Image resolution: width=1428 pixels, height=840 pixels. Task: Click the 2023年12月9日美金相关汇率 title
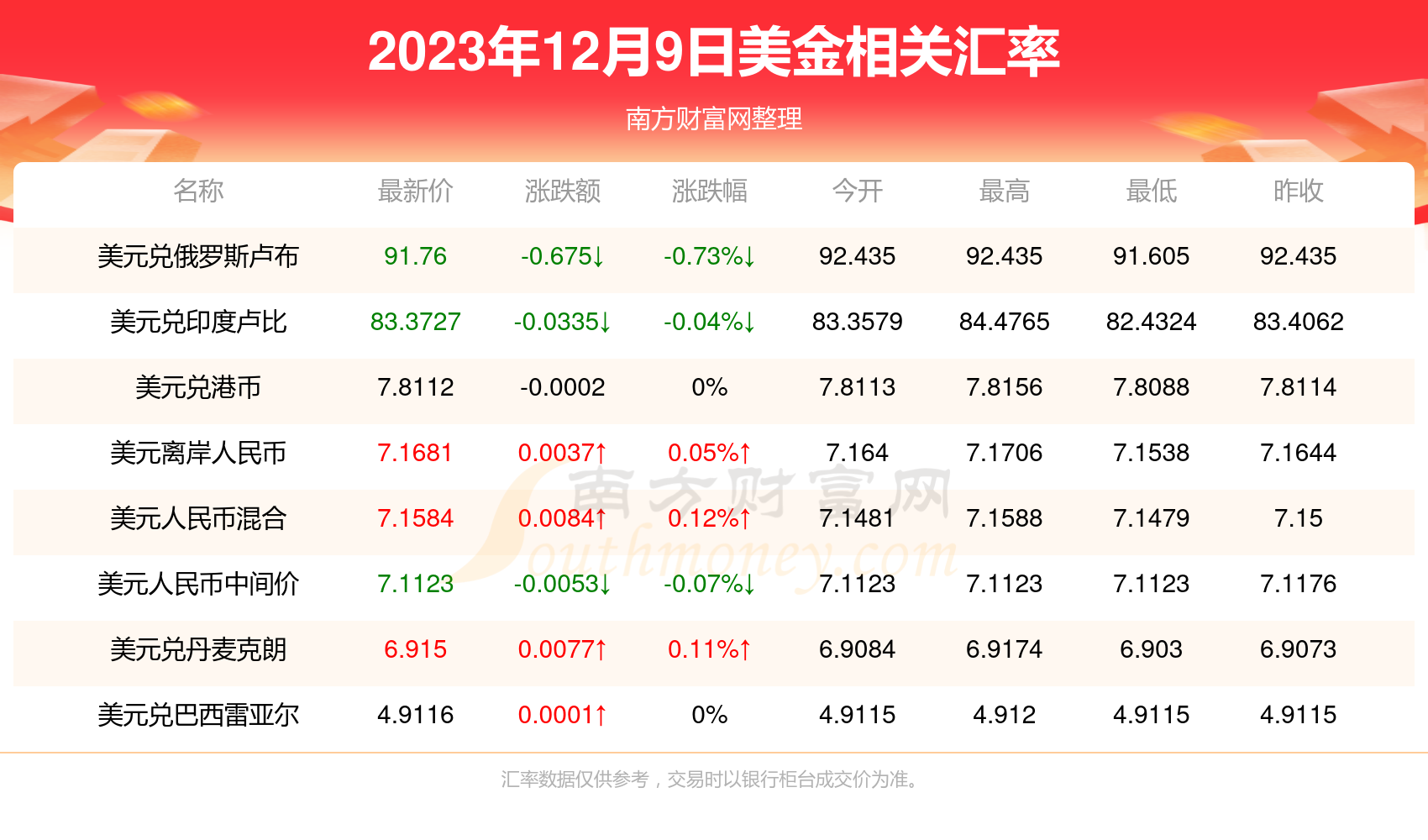714,52
